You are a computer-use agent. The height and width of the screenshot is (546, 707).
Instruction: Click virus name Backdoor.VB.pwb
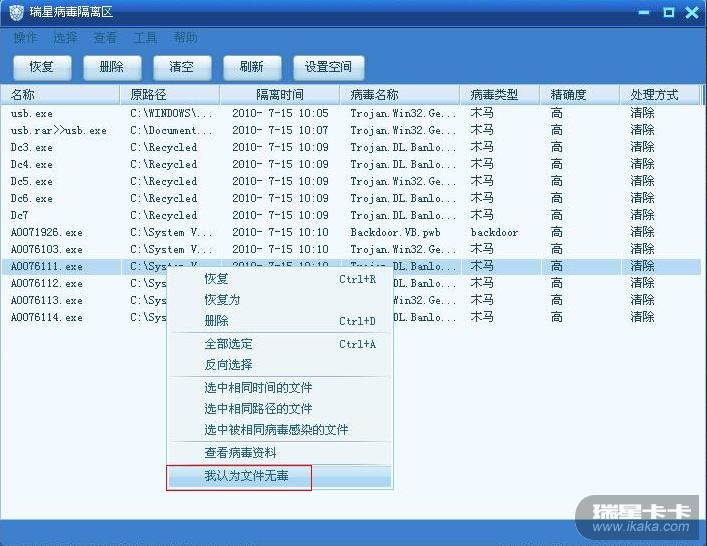click(x=395, y=233)
